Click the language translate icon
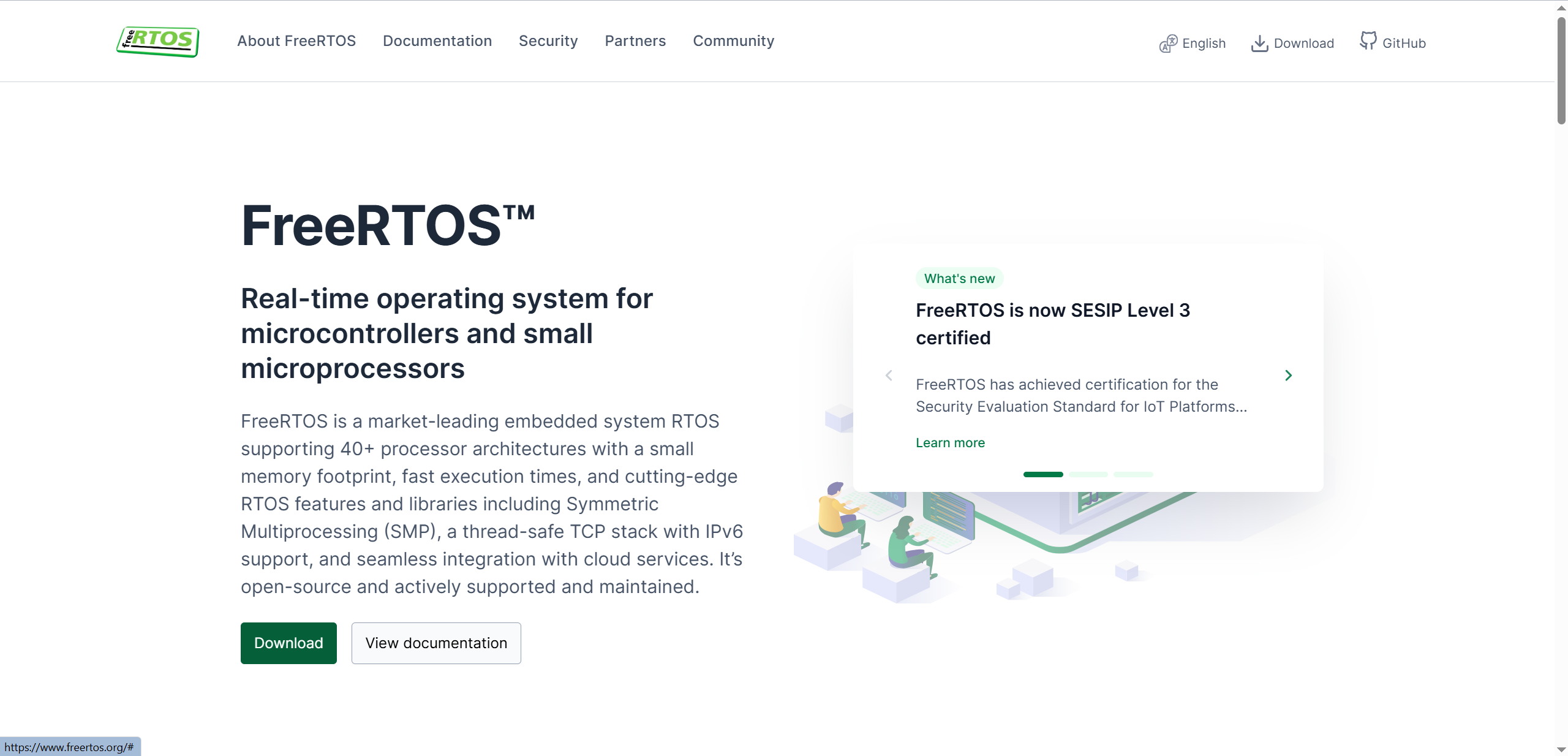 tap(1168, 43)
